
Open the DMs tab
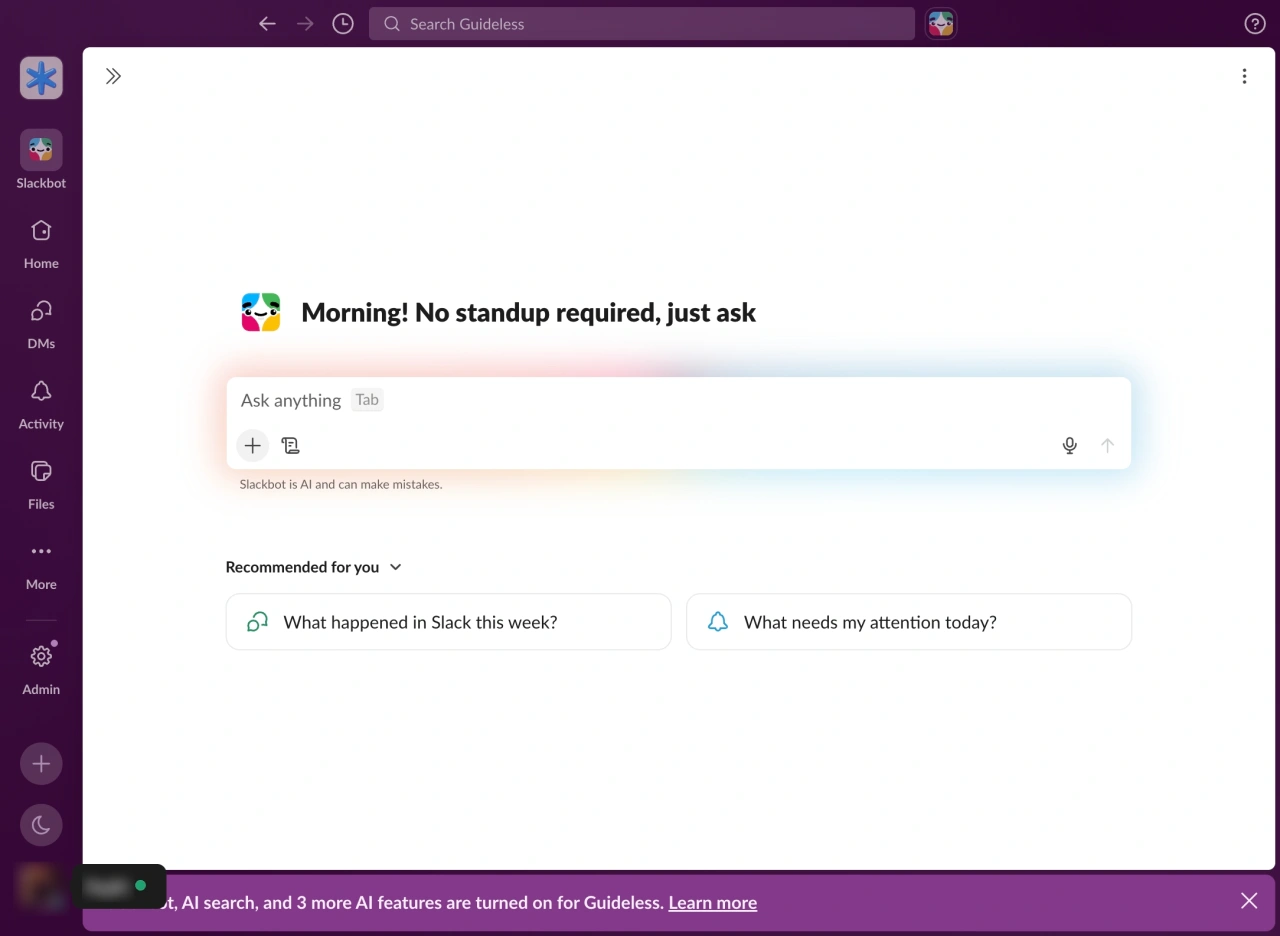[x=41, y=324]
